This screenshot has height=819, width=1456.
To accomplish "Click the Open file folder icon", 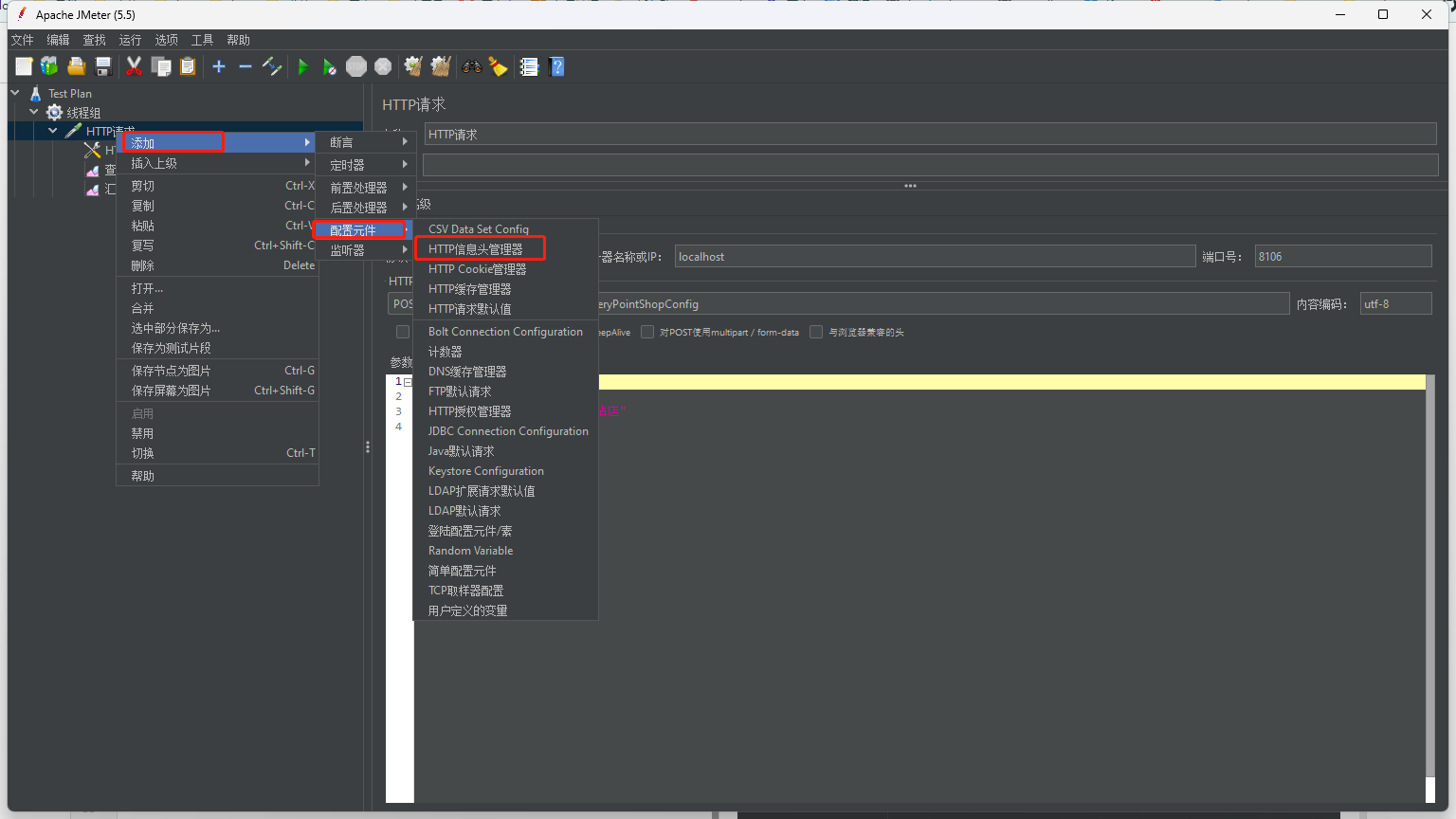I will [77, 66].
